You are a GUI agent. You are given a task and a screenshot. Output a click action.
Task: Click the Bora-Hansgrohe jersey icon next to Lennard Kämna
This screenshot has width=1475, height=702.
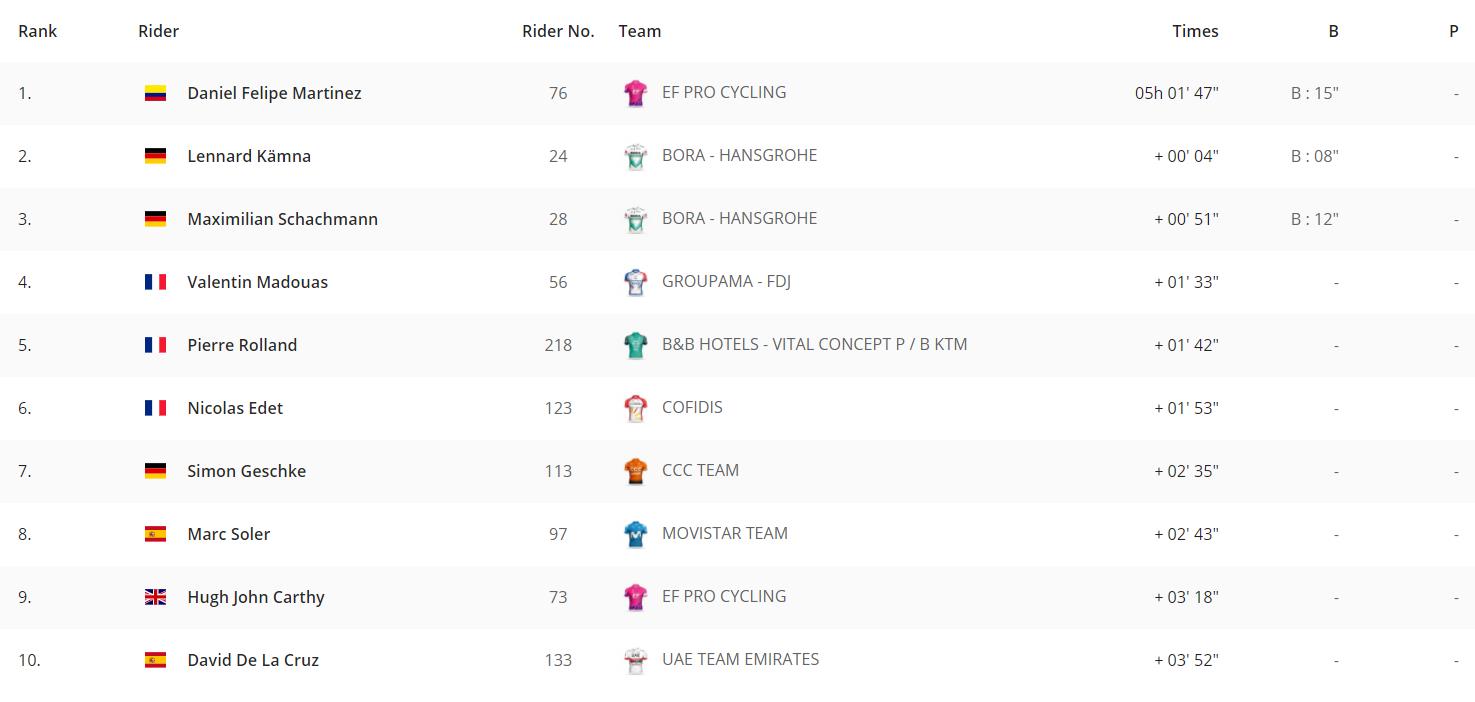(635, 156)
